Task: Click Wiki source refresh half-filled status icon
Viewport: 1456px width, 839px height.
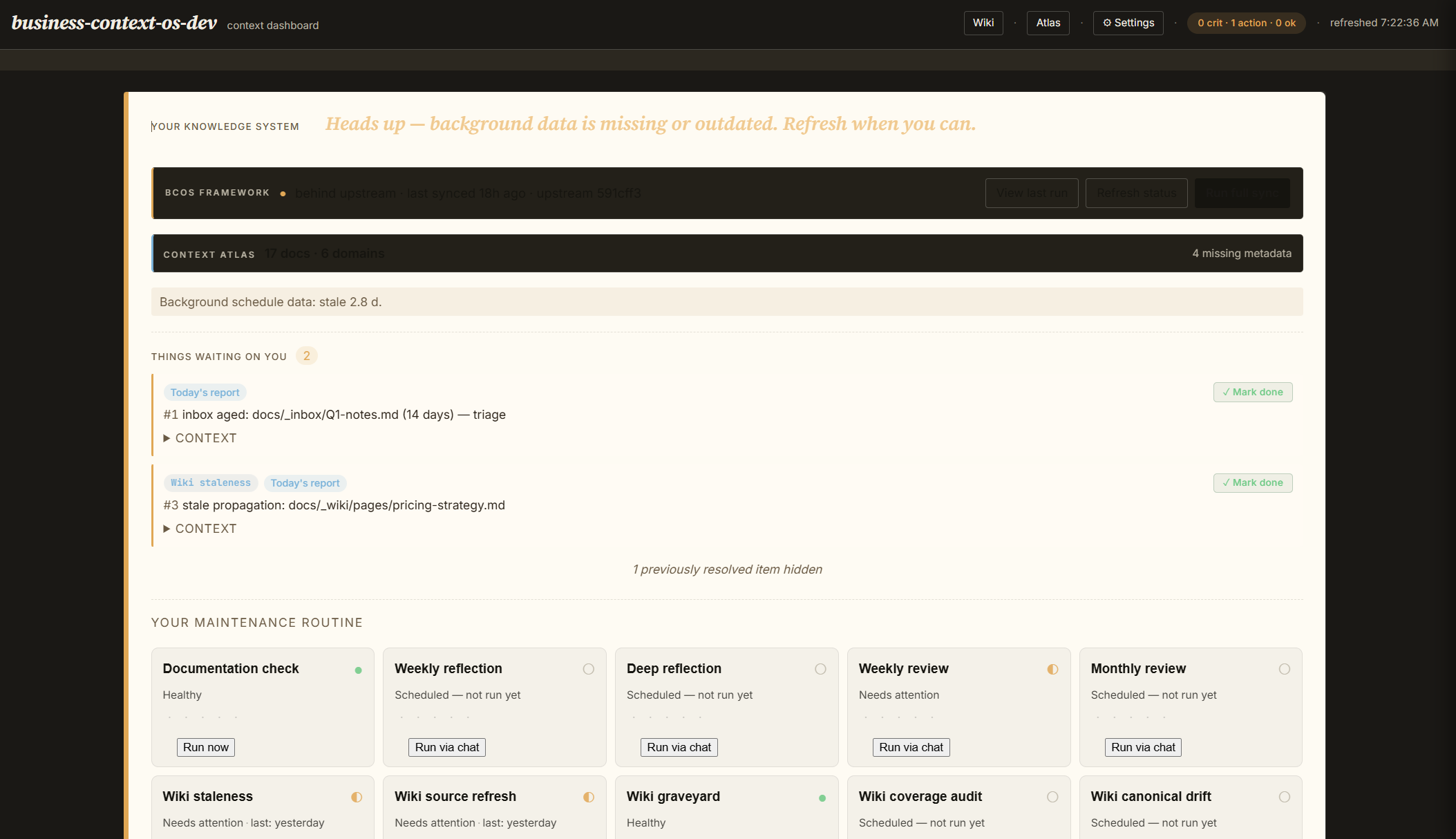Action: [589, 797]
